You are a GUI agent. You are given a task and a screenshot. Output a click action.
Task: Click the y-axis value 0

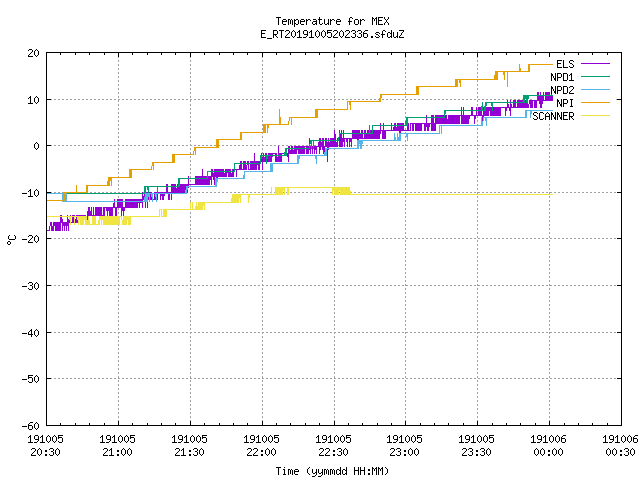point(37,146)
